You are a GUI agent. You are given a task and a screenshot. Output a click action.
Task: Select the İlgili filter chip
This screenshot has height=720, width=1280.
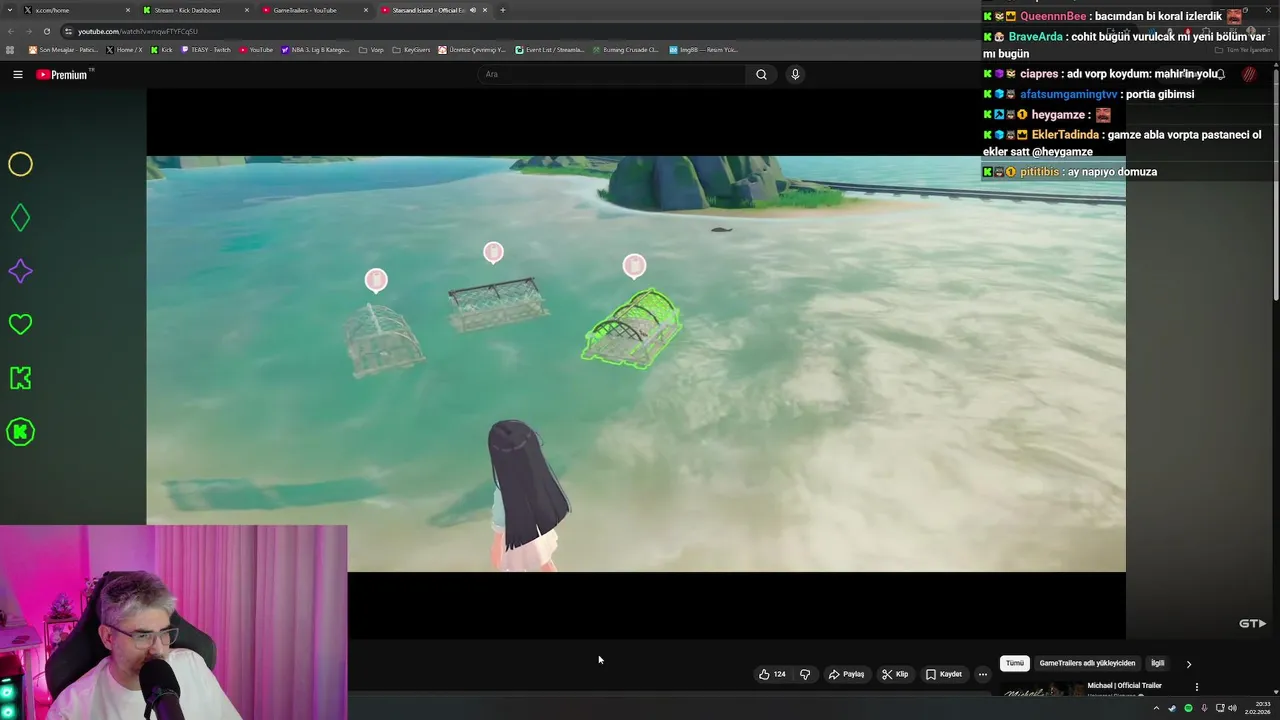(1157, 663)
